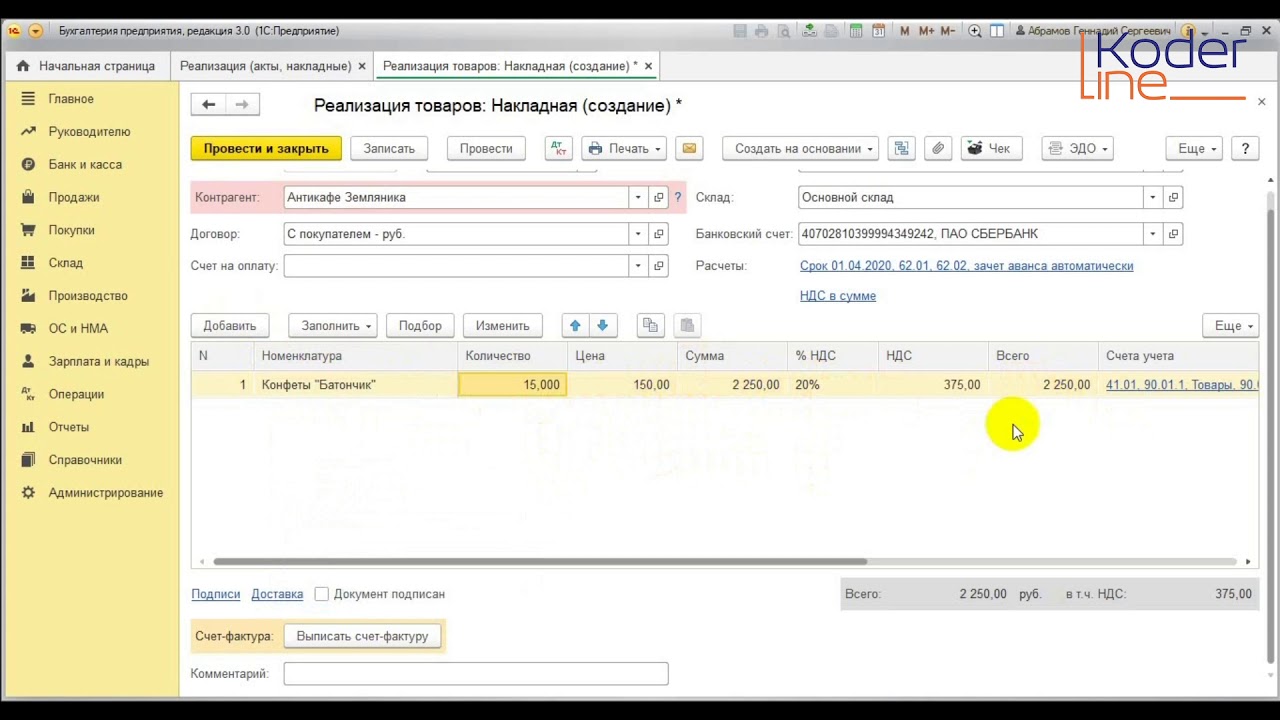Open the Покупки section

pyautogui.click(x=72, y=230)
